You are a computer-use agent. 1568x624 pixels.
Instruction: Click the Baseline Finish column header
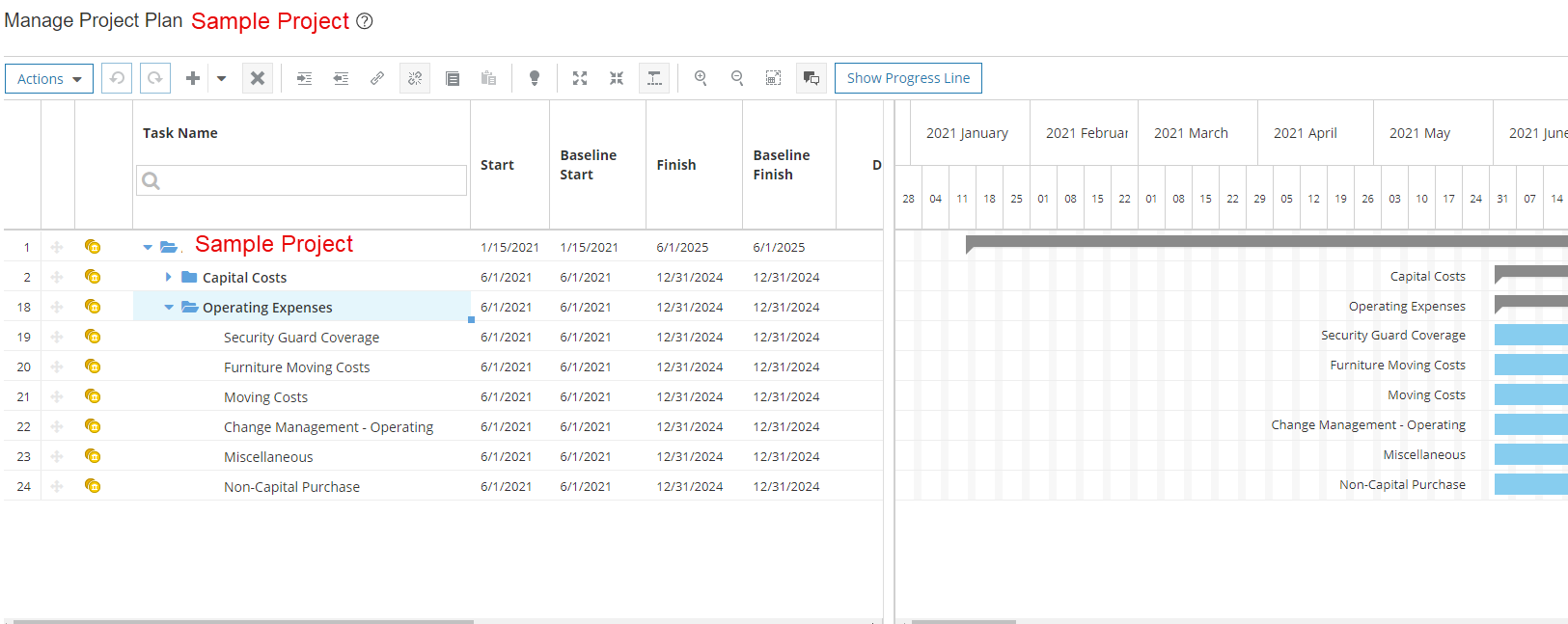(782, 165)
